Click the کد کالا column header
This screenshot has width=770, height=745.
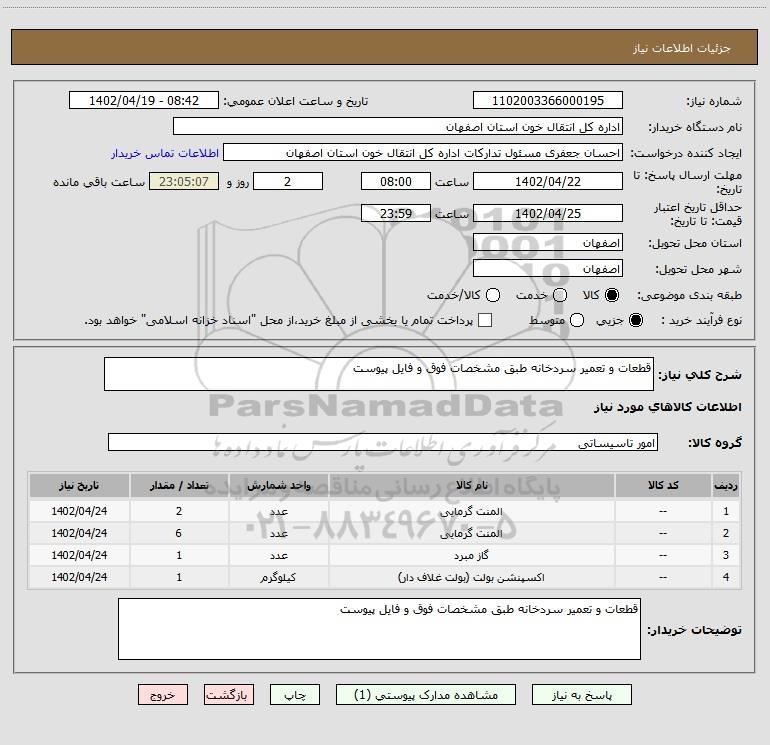663,486
